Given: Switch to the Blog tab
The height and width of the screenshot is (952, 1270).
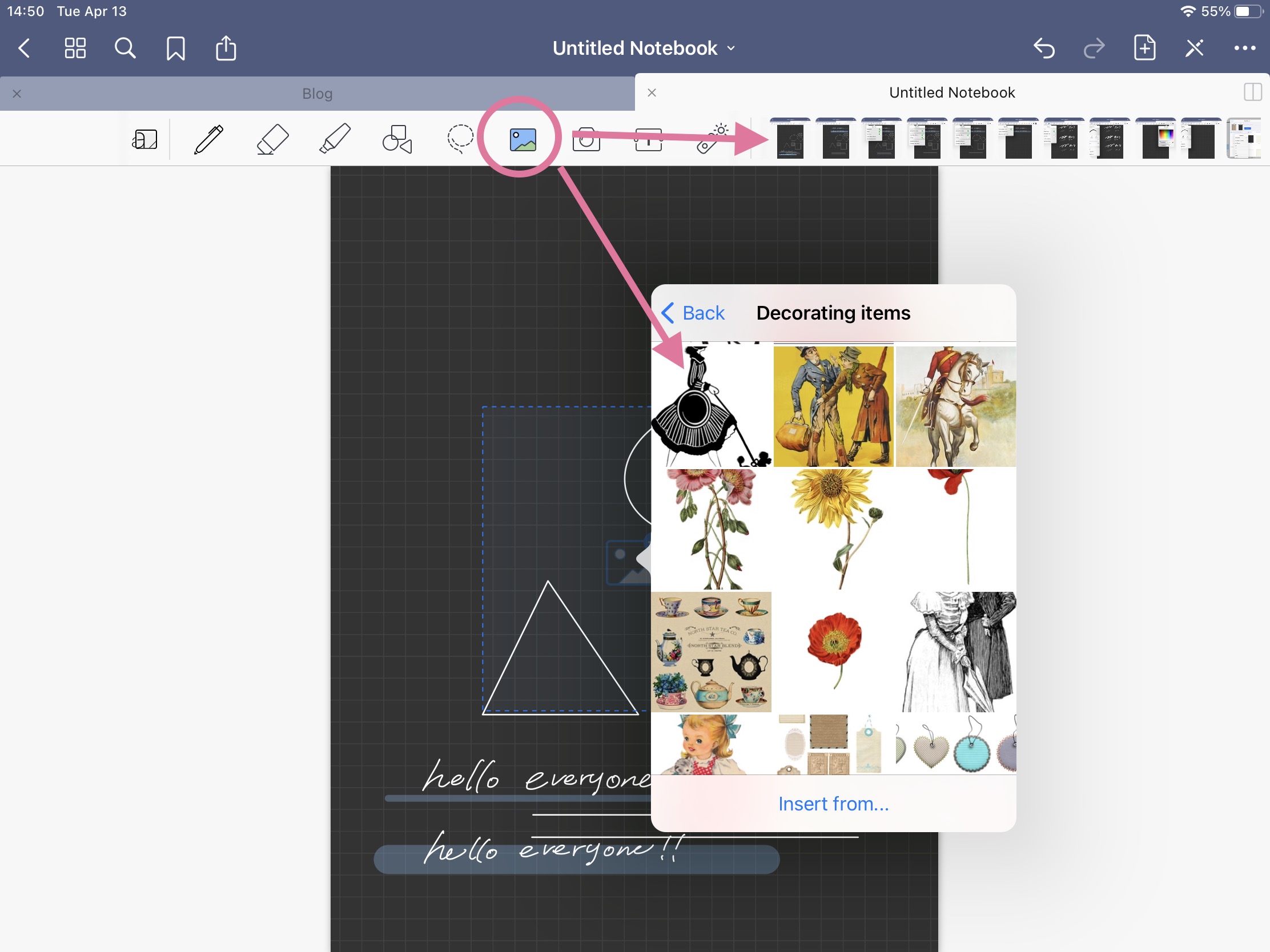Looking at the screenshot, I should click(317, 94).
